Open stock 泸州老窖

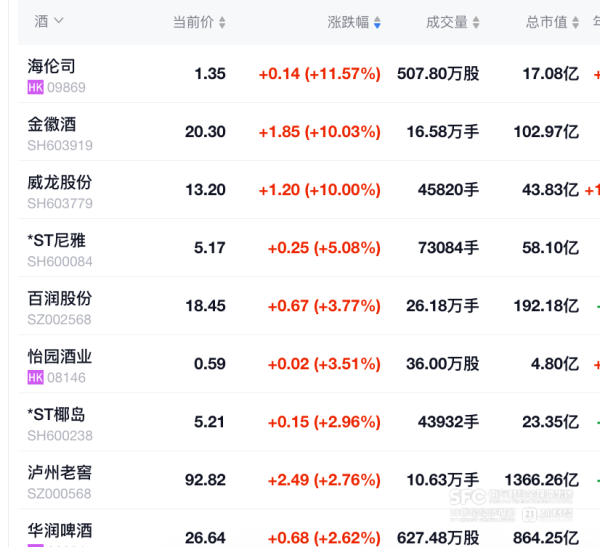(x=60, y=472)
